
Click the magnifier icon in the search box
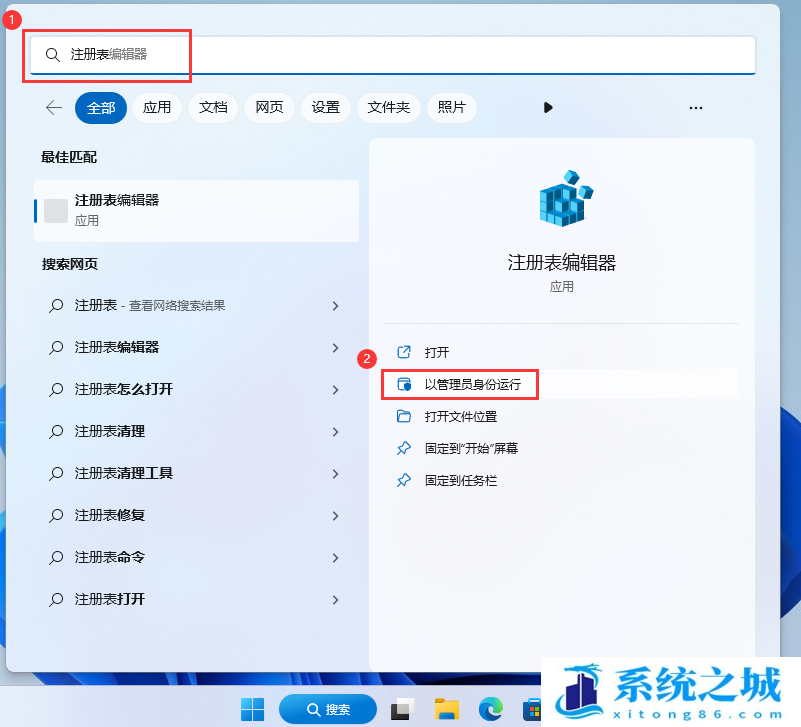(x=53, y=55)
